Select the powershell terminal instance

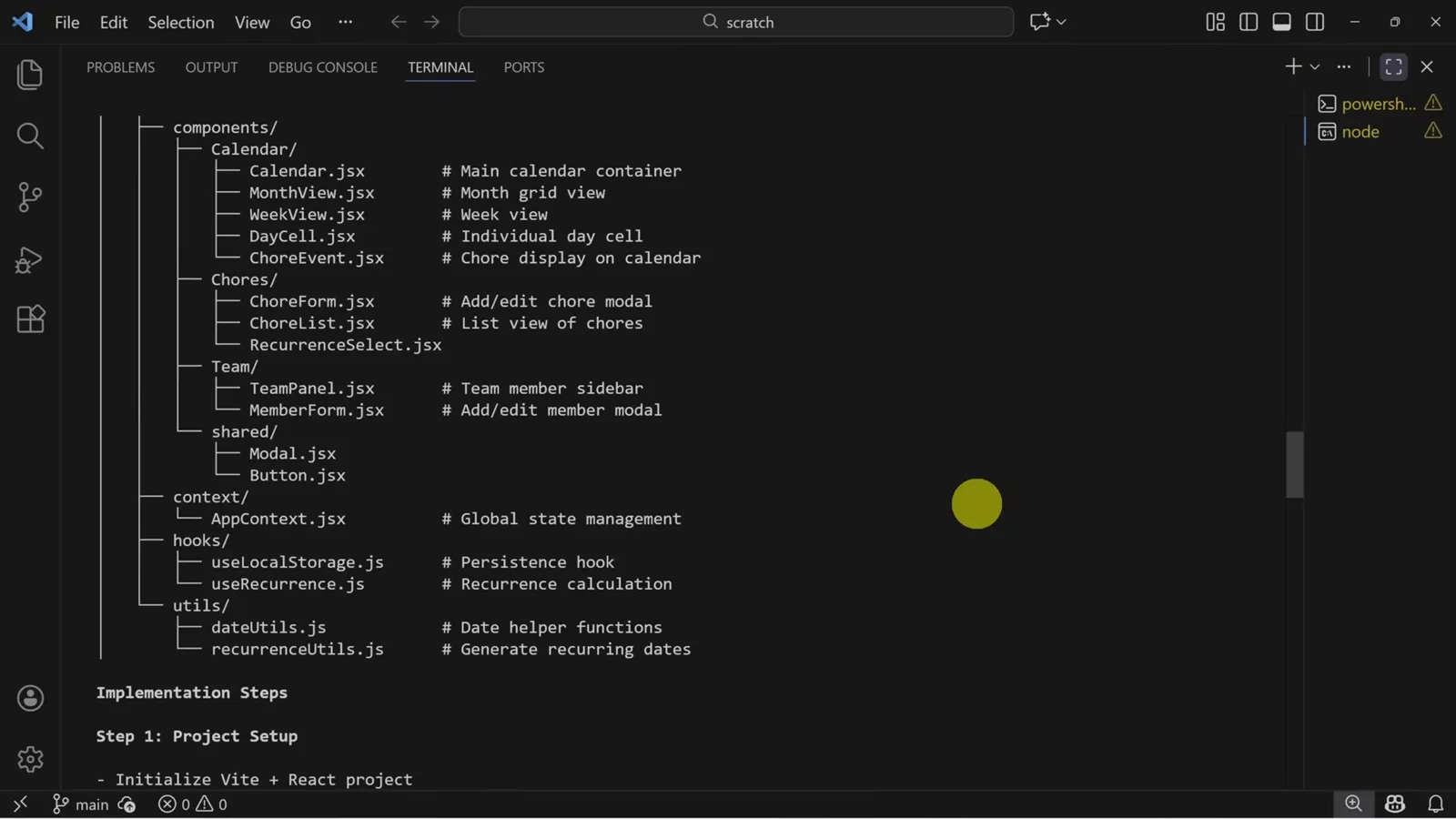click(1379, 104)
